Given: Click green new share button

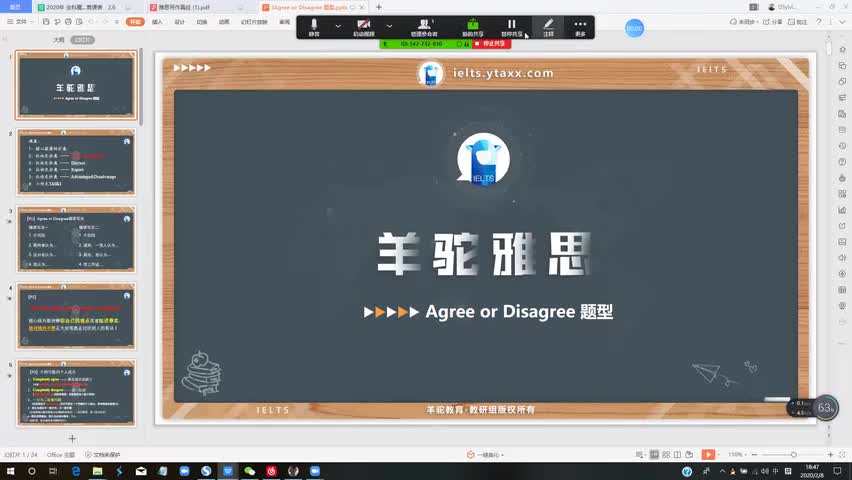Looking at the screenshot, I should (472, 27).
